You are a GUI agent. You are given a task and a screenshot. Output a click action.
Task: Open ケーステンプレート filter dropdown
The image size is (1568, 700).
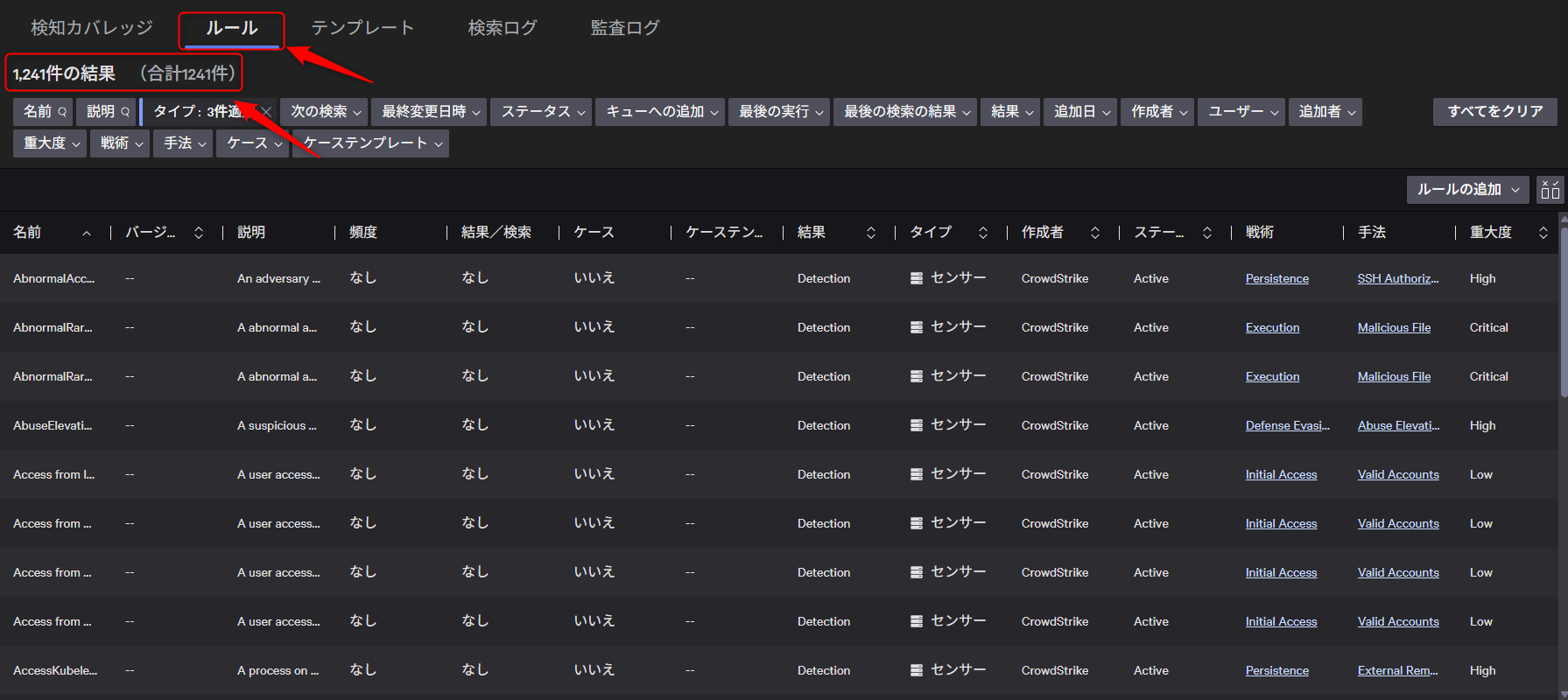coord(372,143)
